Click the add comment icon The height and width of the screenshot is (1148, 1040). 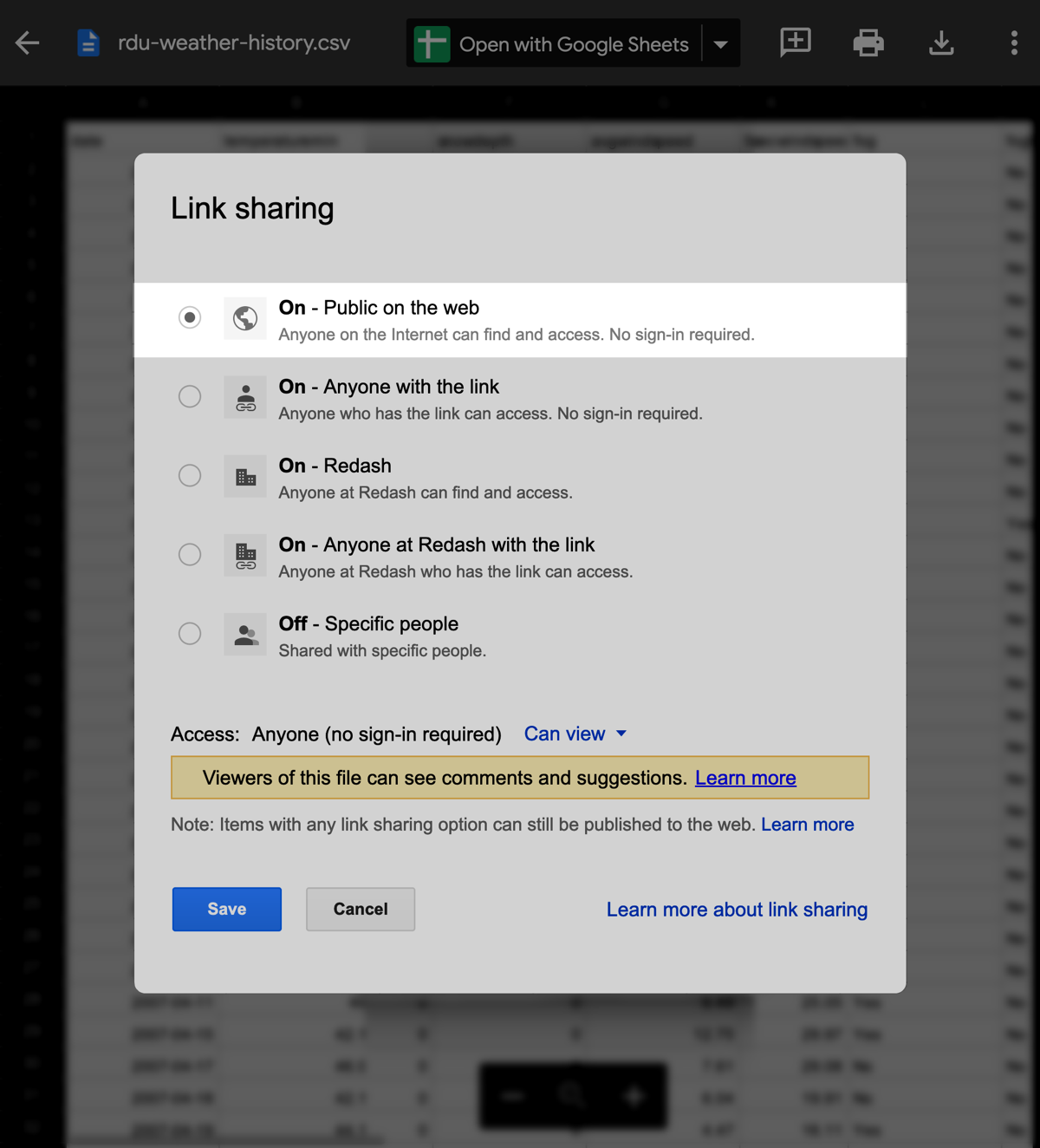tap(794, 42)
